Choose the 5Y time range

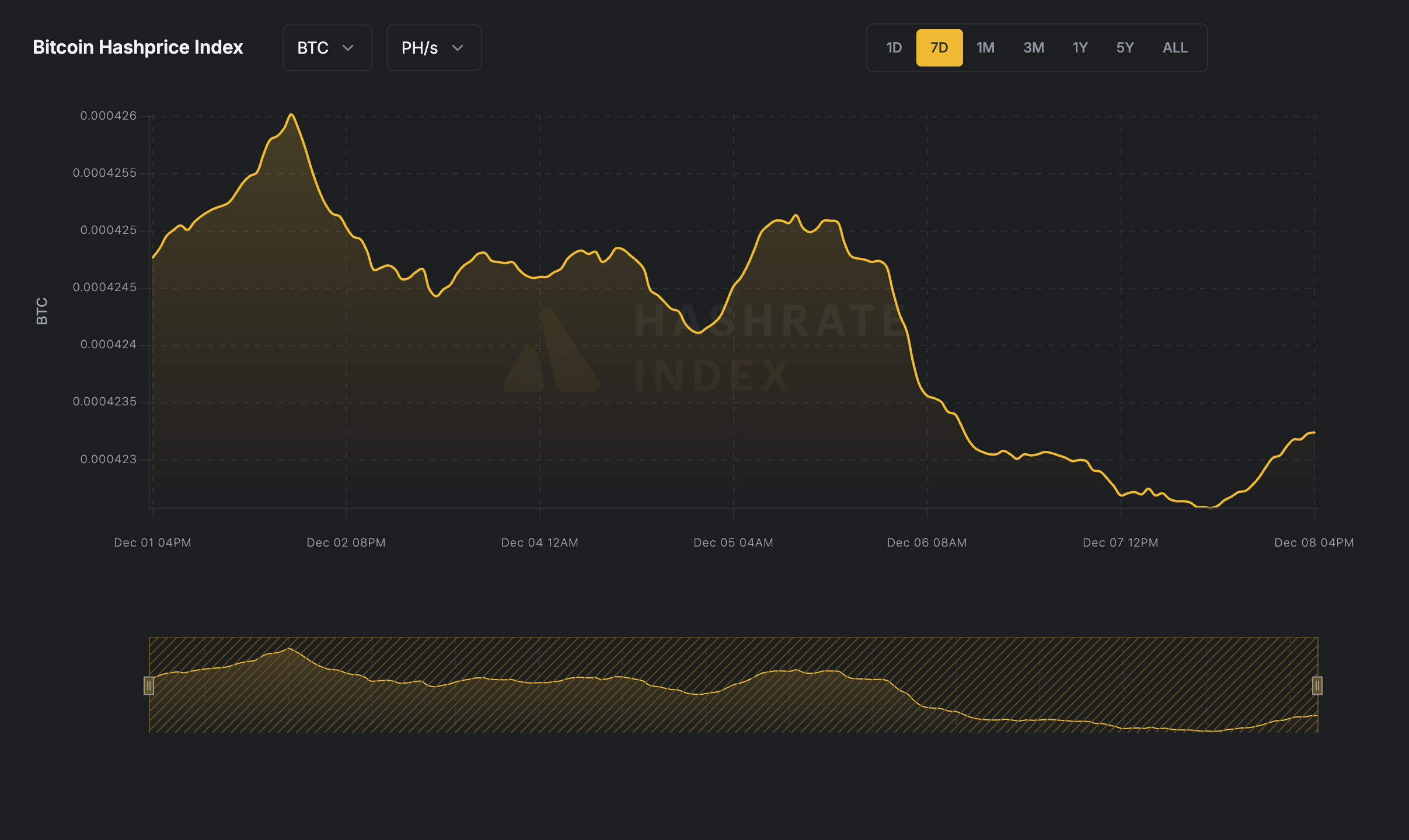coord(1125,47)
